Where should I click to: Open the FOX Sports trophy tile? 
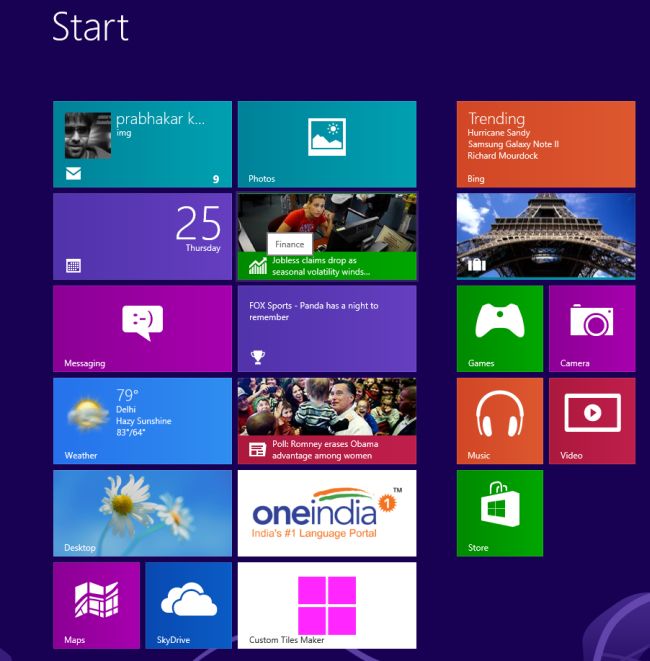pyautogui.click(x=327, y=329)
